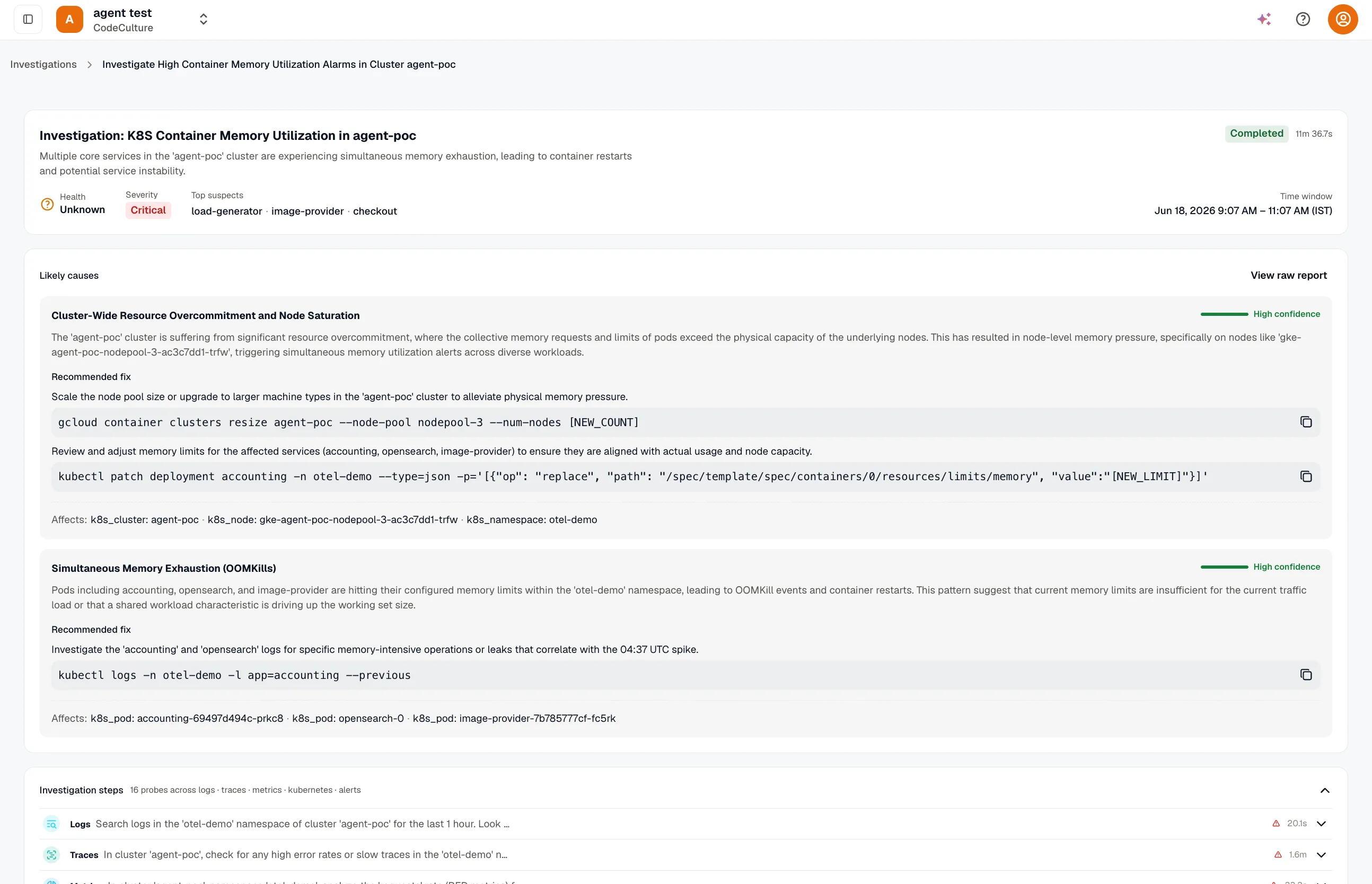Image resolution: width=1372 pixels, height=884 pixels.
Task: Expand the Logs investigation step
Action: (x=1321, y=824)
